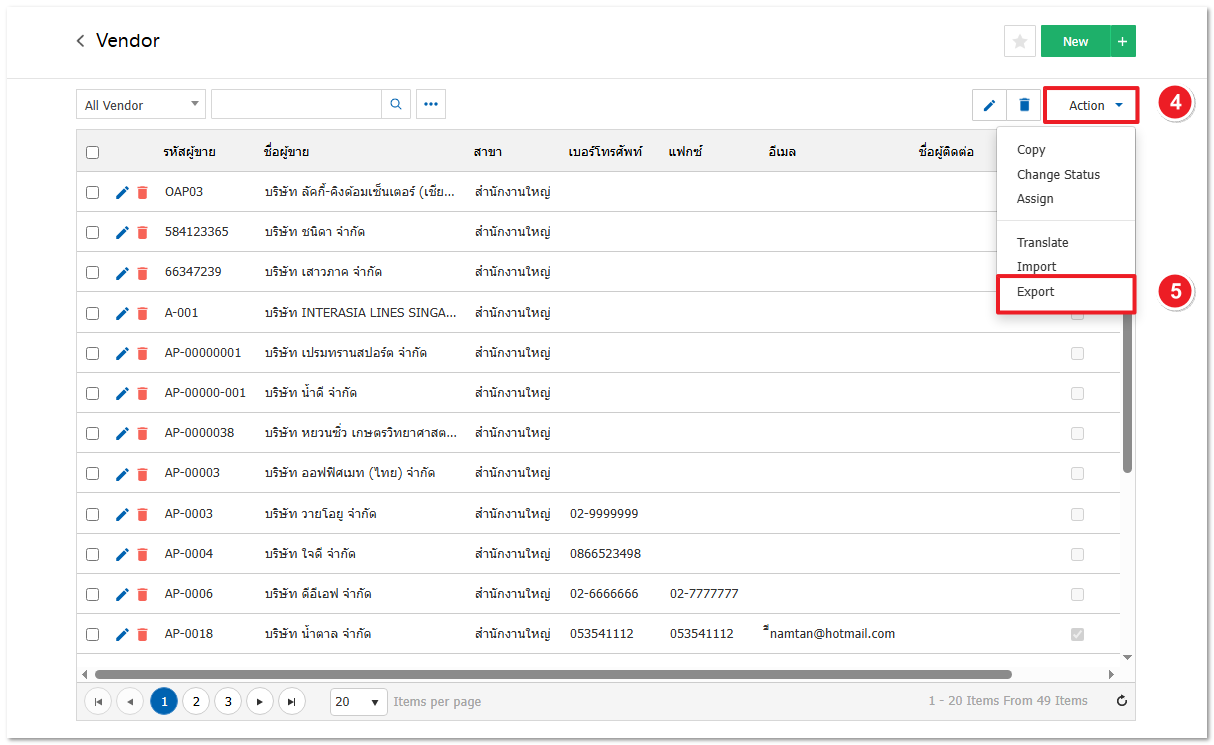Open the items per page dropdown
The width and height of the screenshot is (1214, 745).
pyautogui.click(x=358, y=702)
